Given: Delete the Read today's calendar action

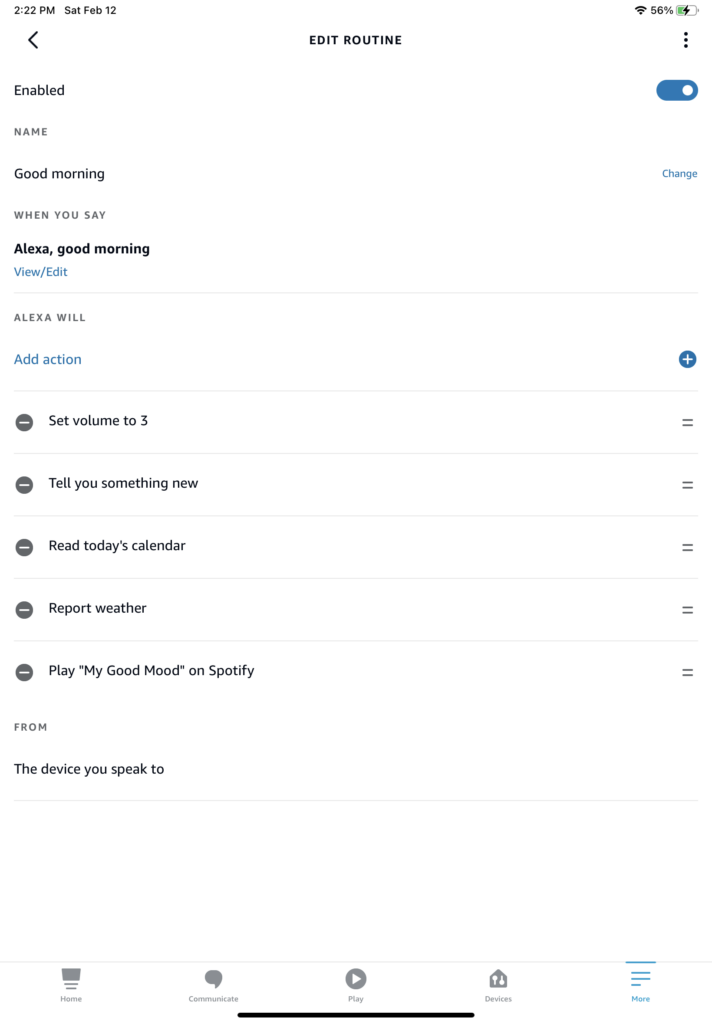Looking at the screenshot, I should click(x=24, y=547).
